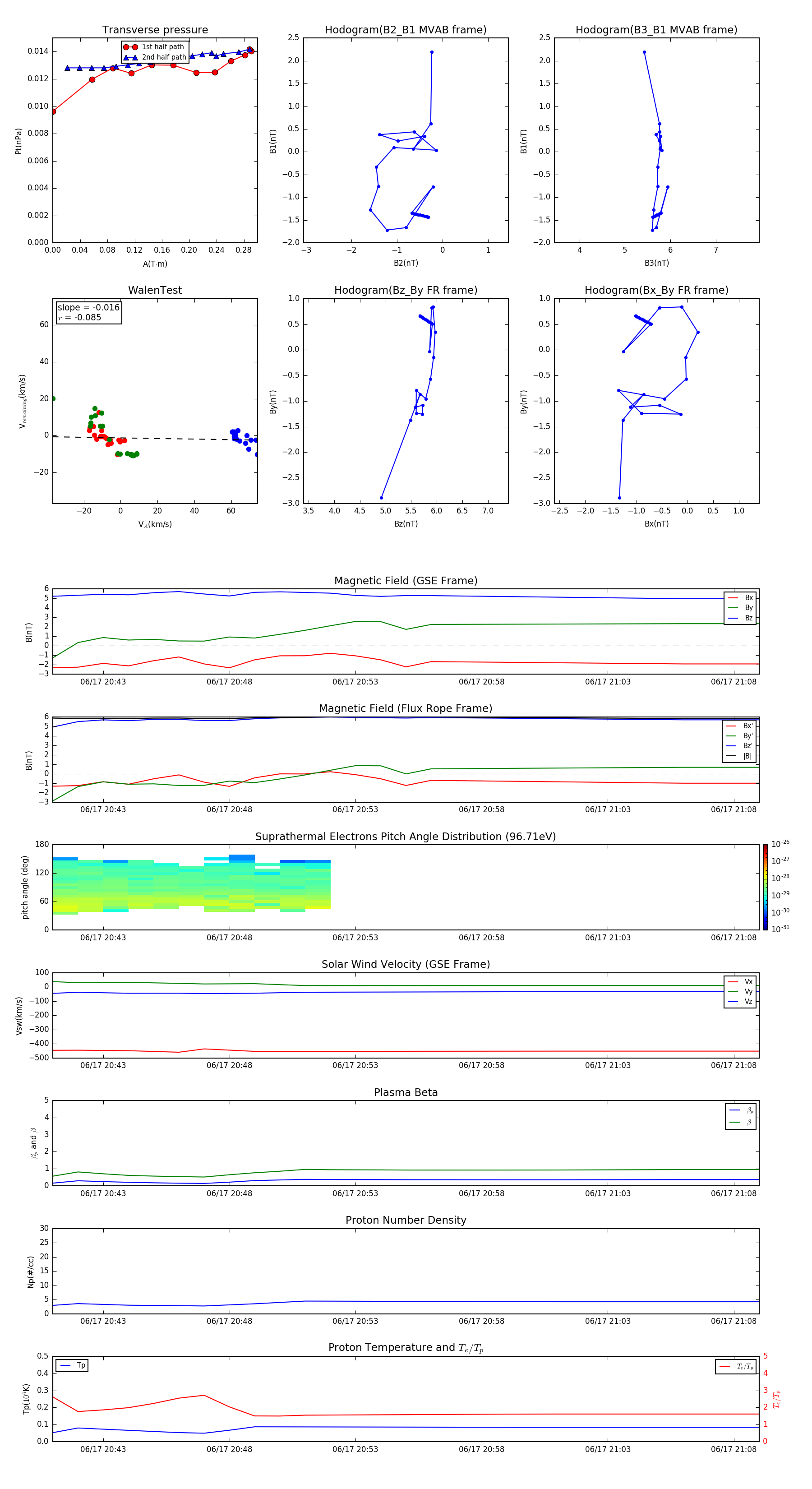
Task: Click the "B2(nT)" x-axis label
Action: tap(406, 263)
